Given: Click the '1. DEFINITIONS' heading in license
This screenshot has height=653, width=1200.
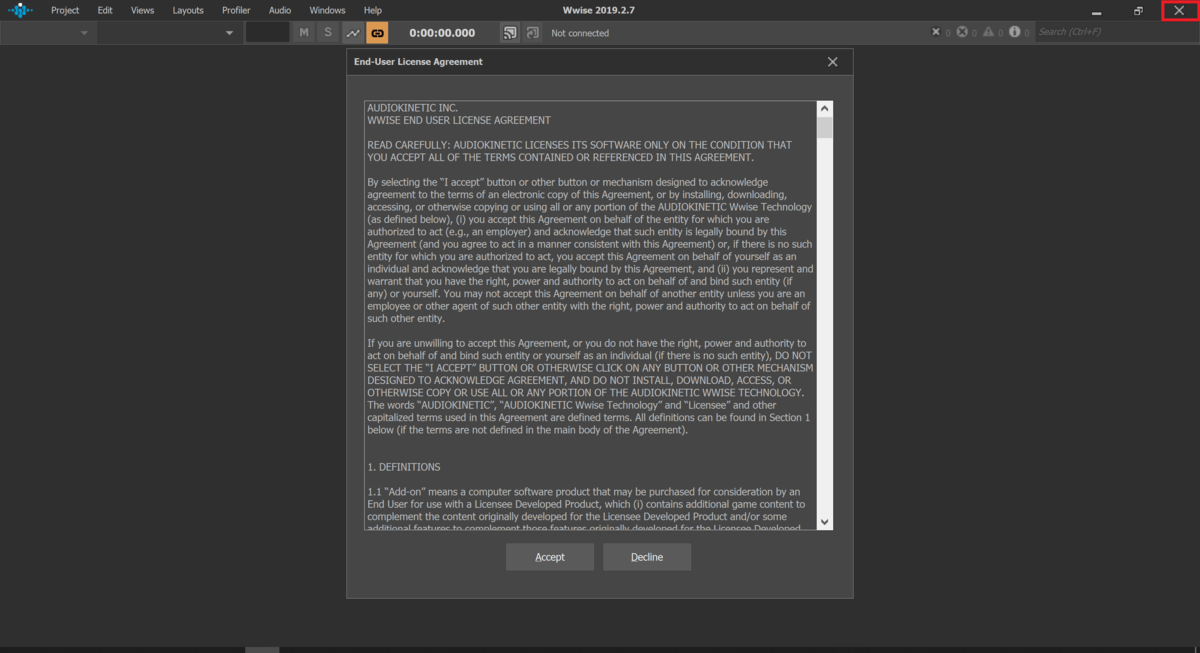Looking at the screenshot, I should [x=404, y=467].
